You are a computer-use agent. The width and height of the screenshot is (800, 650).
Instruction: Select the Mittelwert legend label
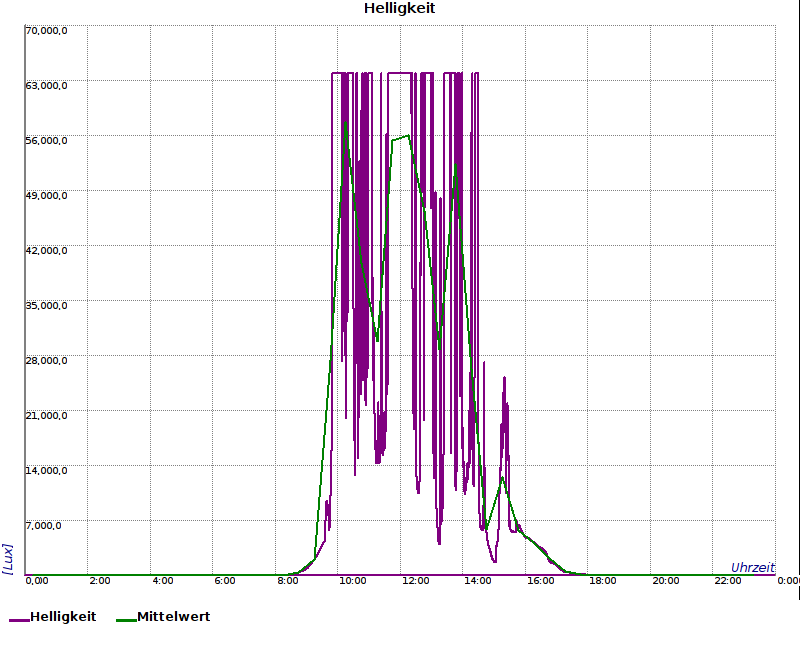click(x=173, y=617)
